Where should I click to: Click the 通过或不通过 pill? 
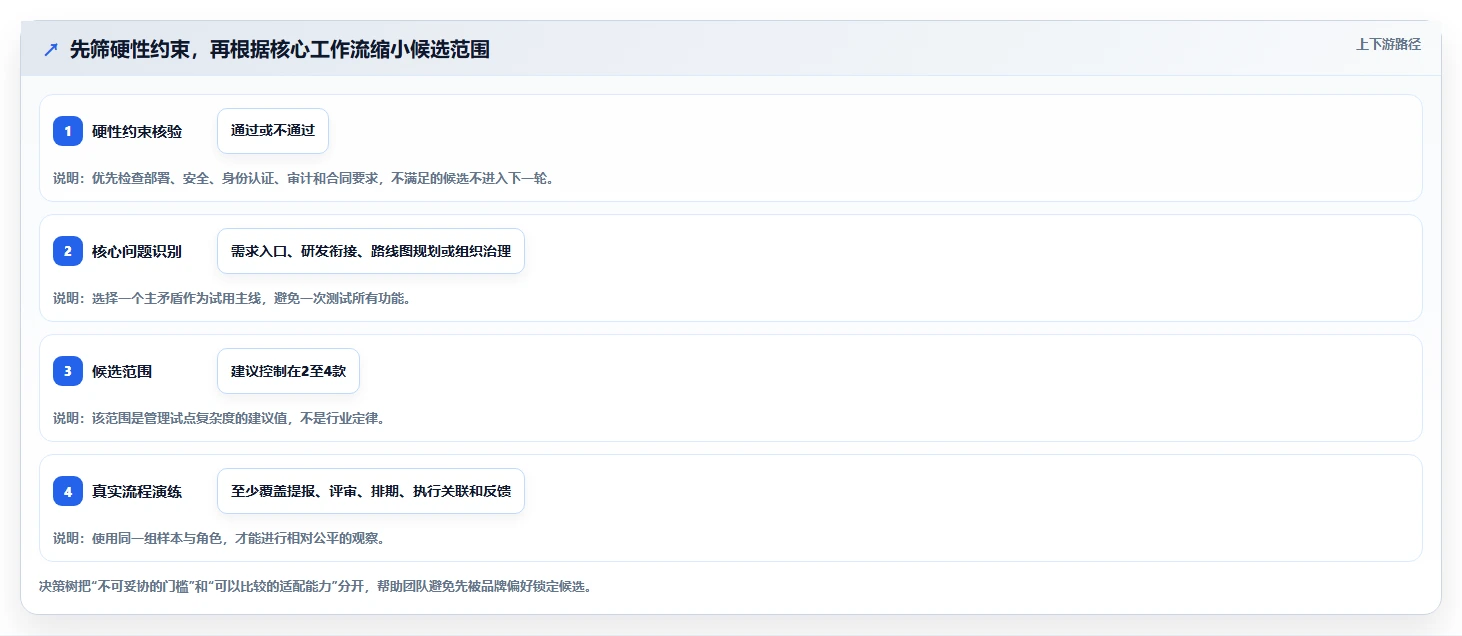pyautogui.click(x=273, y=131)
